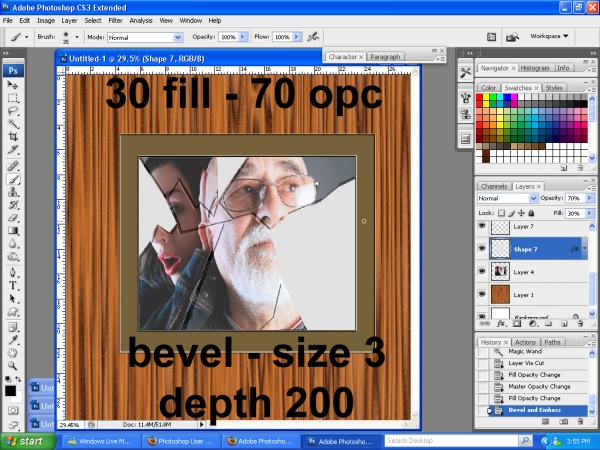Open Flow slider arrow in options bar
The width and height of the screenshot is (600, 450).
[x=297, y=37]
